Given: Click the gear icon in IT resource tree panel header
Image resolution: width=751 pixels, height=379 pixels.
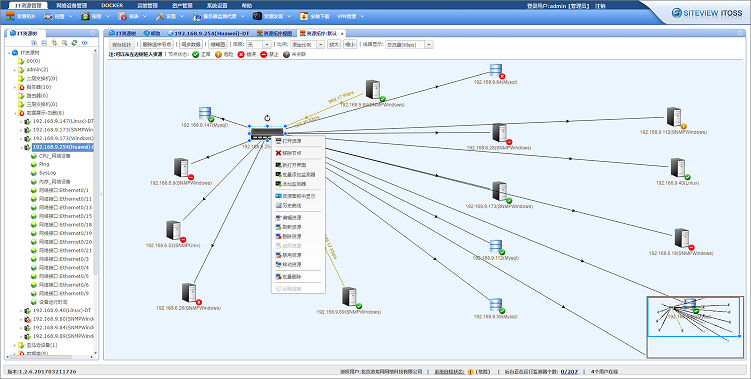Looking at the screenshot, I should [x=93, y=33].
